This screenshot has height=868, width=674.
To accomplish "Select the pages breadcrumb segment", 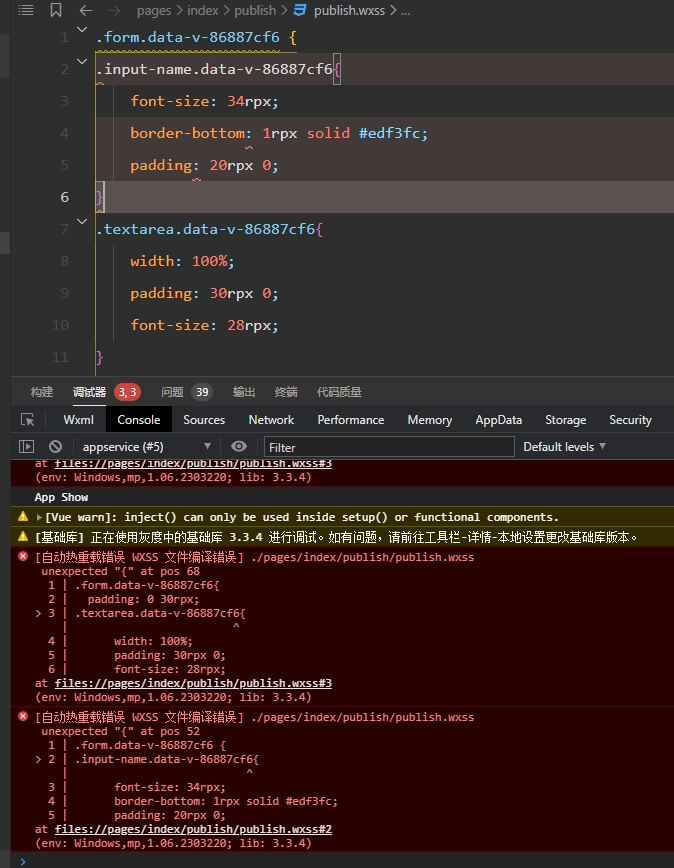I will (x=154, y=11).
